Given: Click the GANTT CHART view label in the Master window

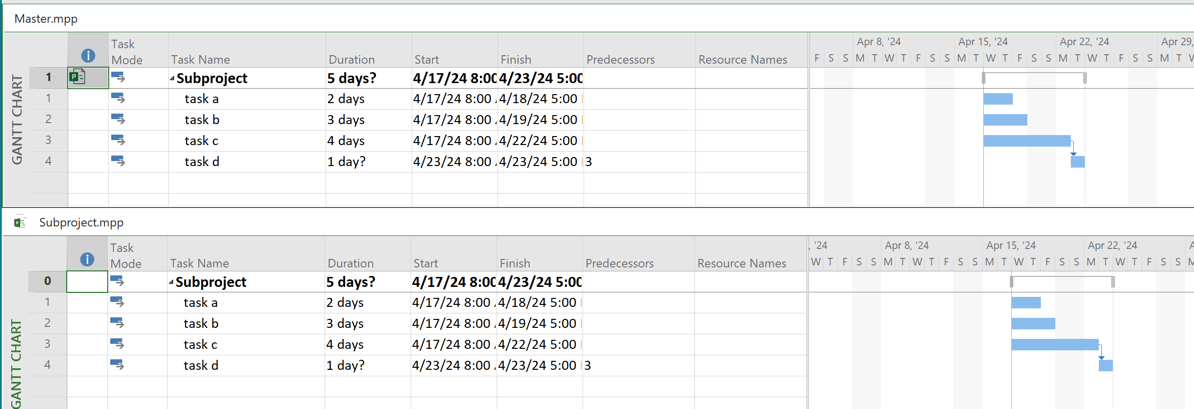Looking at the screenshot, I should 17,120.
